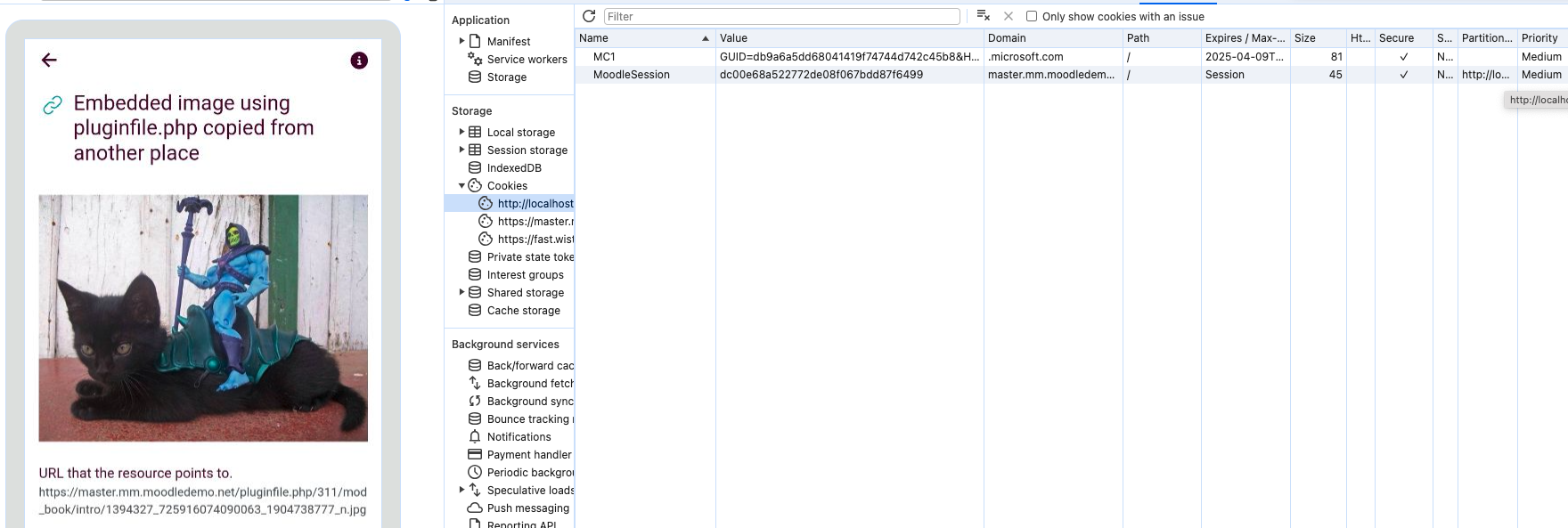Click the Session storage grid icon
Image resolution: width=1568 pixels, height=528 pixels.
pos(475,150)
